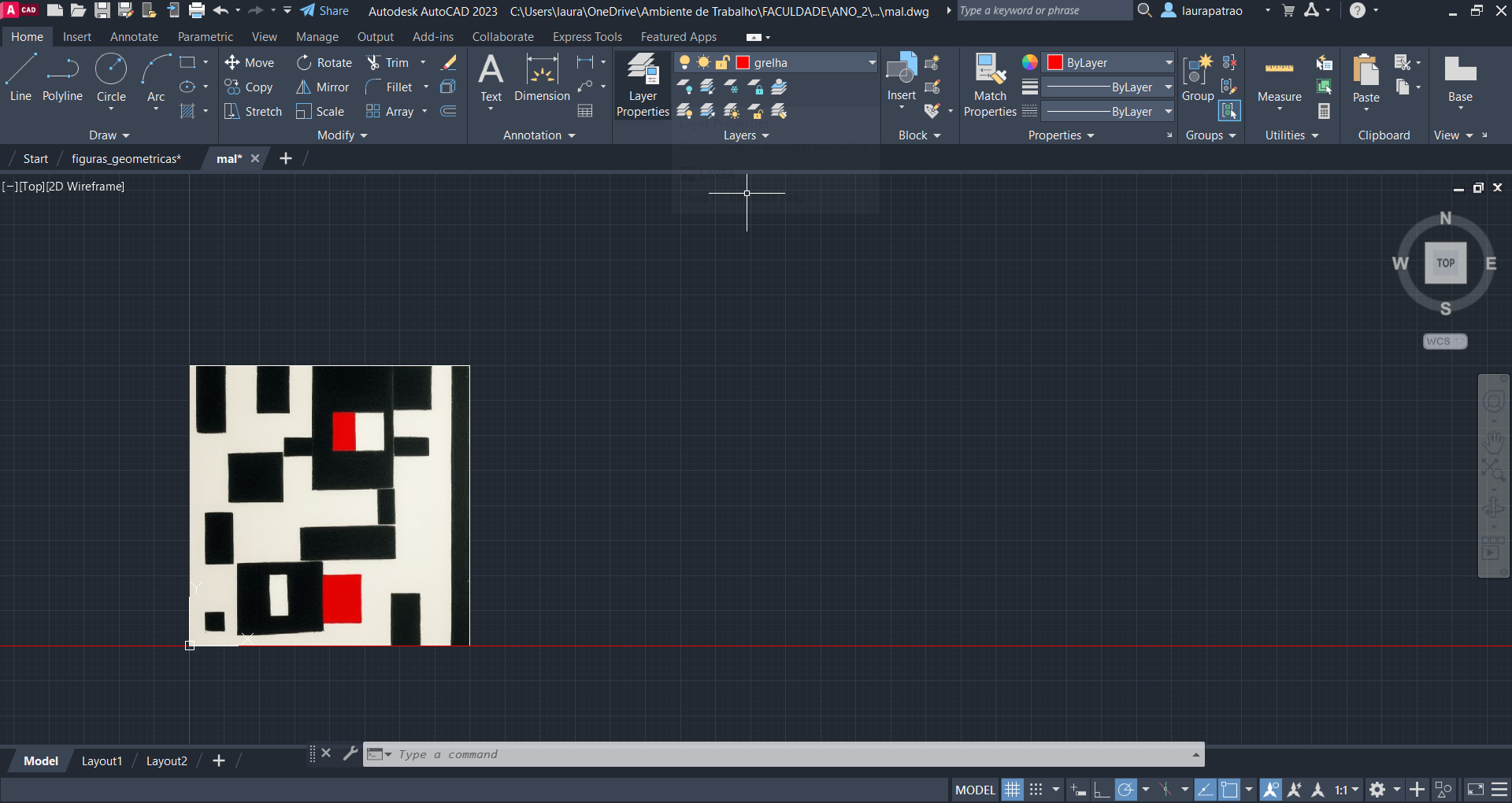Click the TOP face of ViewCube
Viewport: 1512px width, 803px height.
point(1446,263)
